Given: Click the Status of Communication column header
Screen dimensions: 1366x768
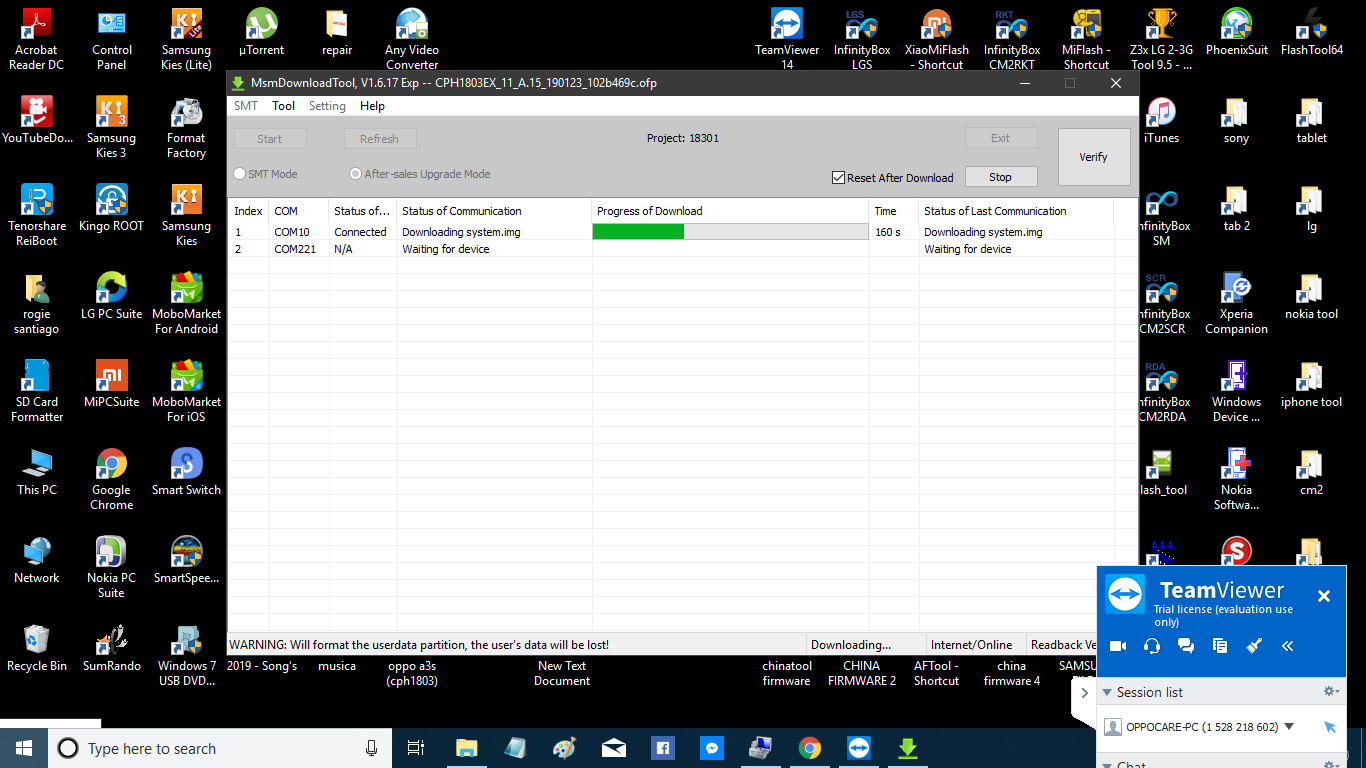Looking at the screenshot, I should [x=494, y=211].
